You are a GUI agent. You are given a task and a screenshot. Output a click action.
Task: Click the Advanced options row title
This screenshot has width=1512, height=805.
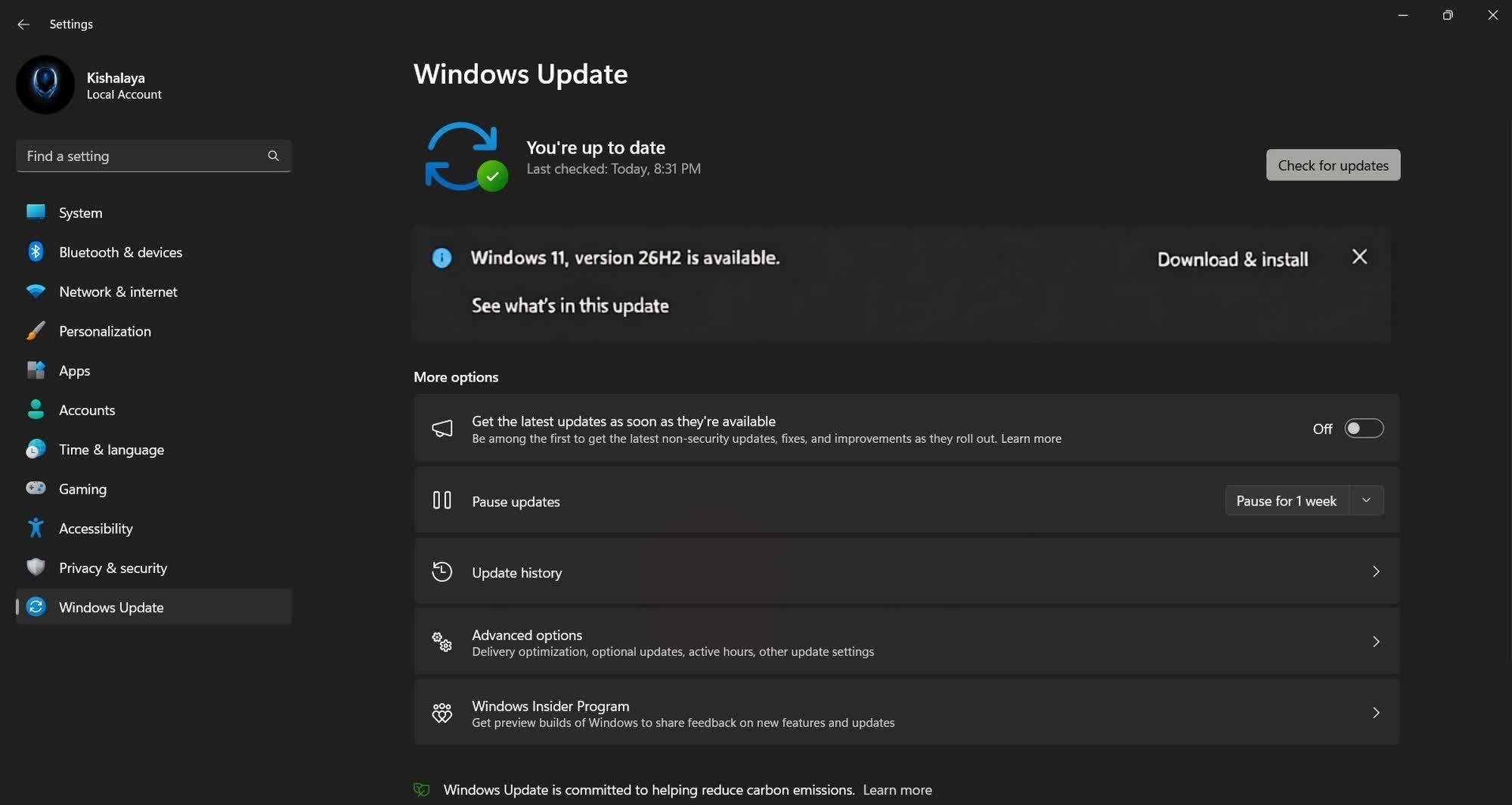527,635
